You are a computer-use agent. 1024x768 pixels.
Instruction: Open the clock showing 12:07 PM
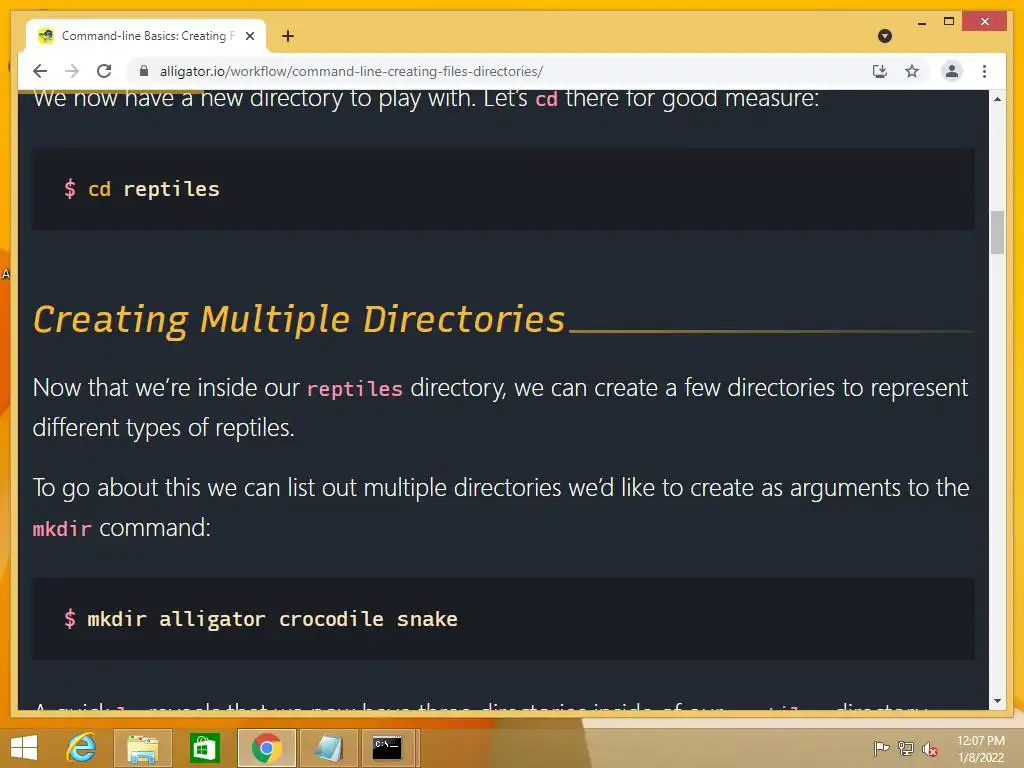coord(981,748)
